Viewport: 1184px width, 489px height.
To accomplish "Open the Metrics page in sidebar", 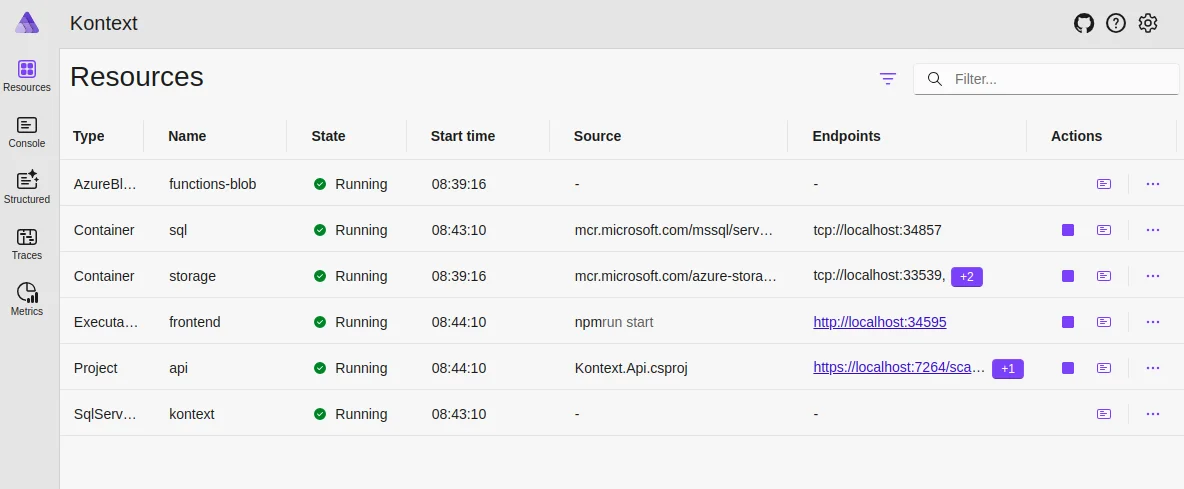I will [27, 299].
